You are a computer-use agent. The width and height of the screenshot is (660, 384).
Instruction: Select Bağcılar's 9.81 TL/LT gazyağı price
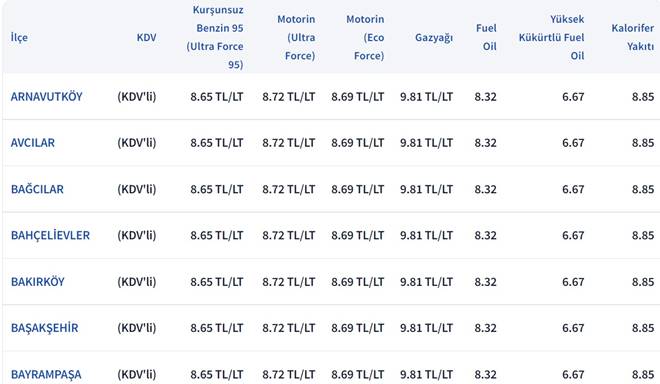426,189
